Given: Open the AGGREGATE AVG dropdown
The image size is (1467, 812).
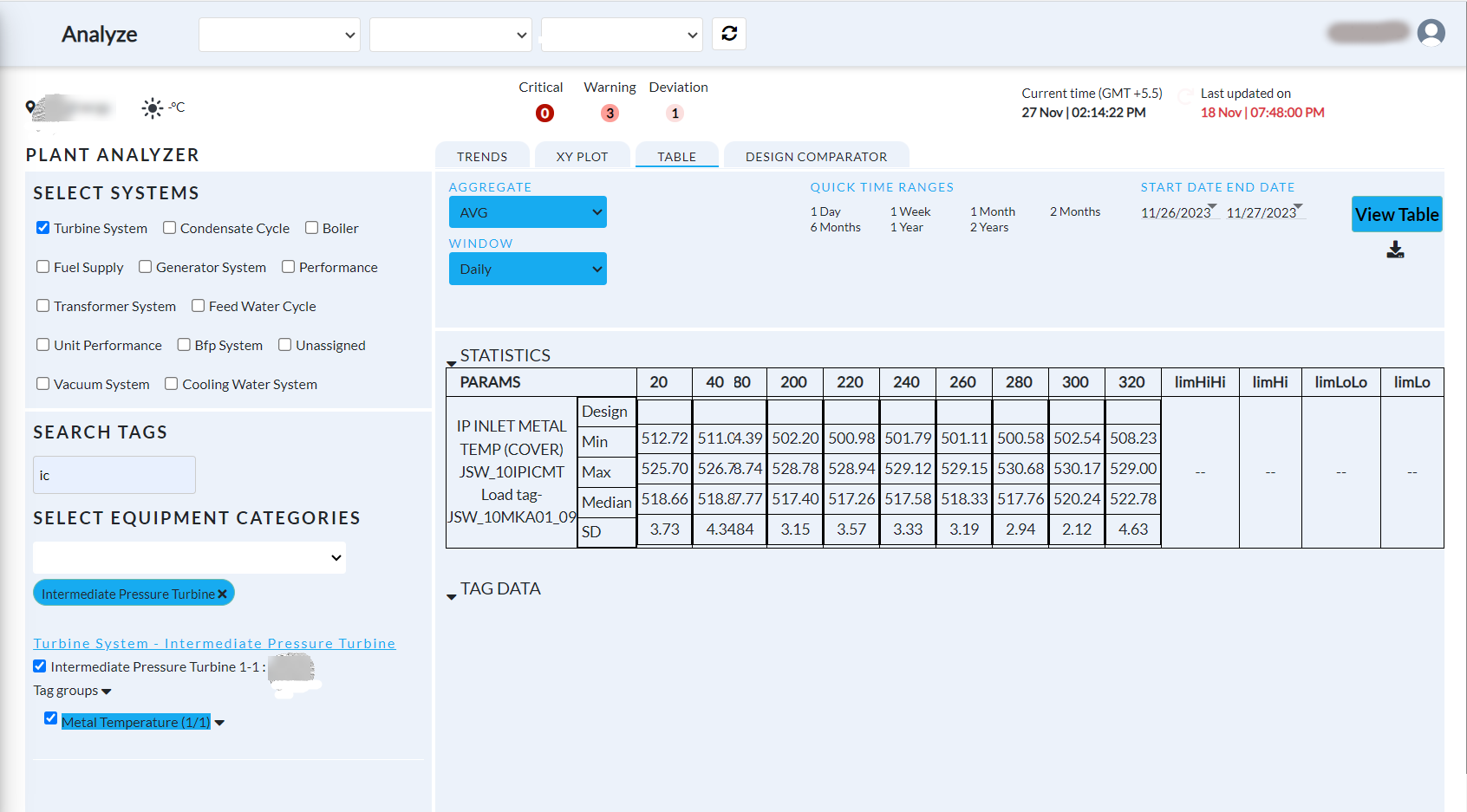Looking at the screenshot, I should (x=527, y=212).
